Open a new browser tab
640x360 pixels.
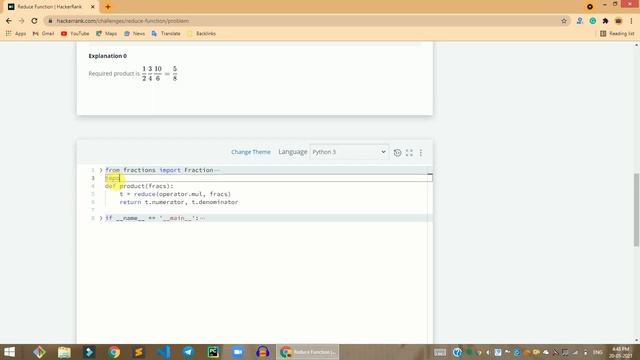[x=108, y=7]
